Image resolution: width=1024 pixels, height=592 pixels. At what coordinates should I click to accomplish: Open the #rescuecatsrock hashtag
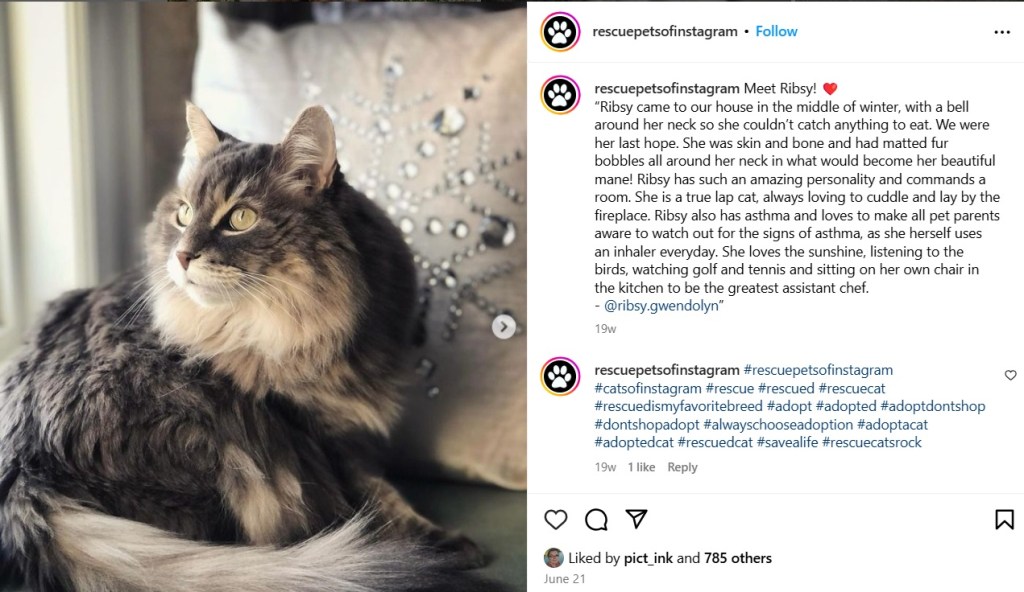pyautogui.click(x=872, y=442)
